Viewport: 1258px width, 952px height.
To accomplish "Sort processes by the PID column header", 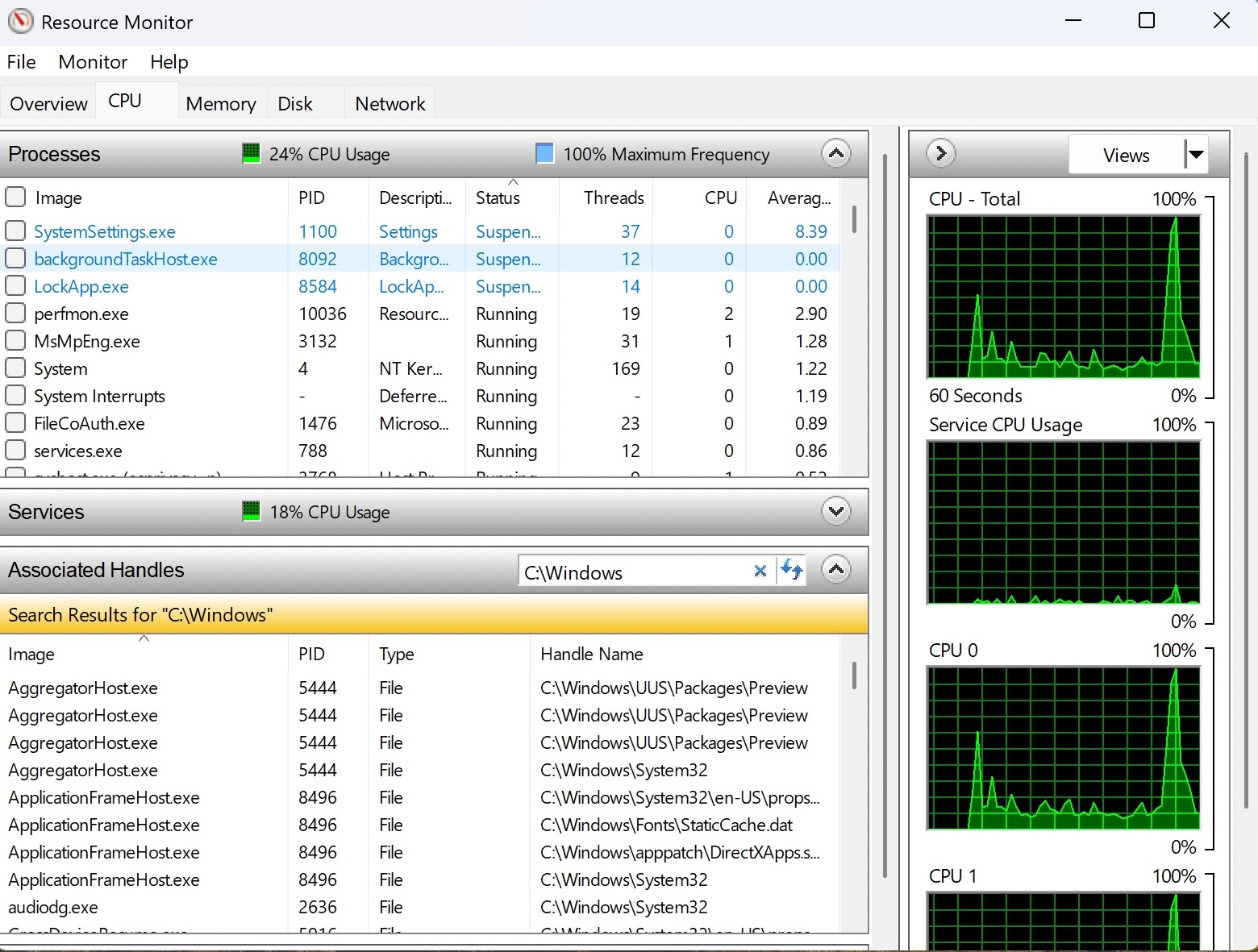I will pyautogui.click(x=312, y=197).
